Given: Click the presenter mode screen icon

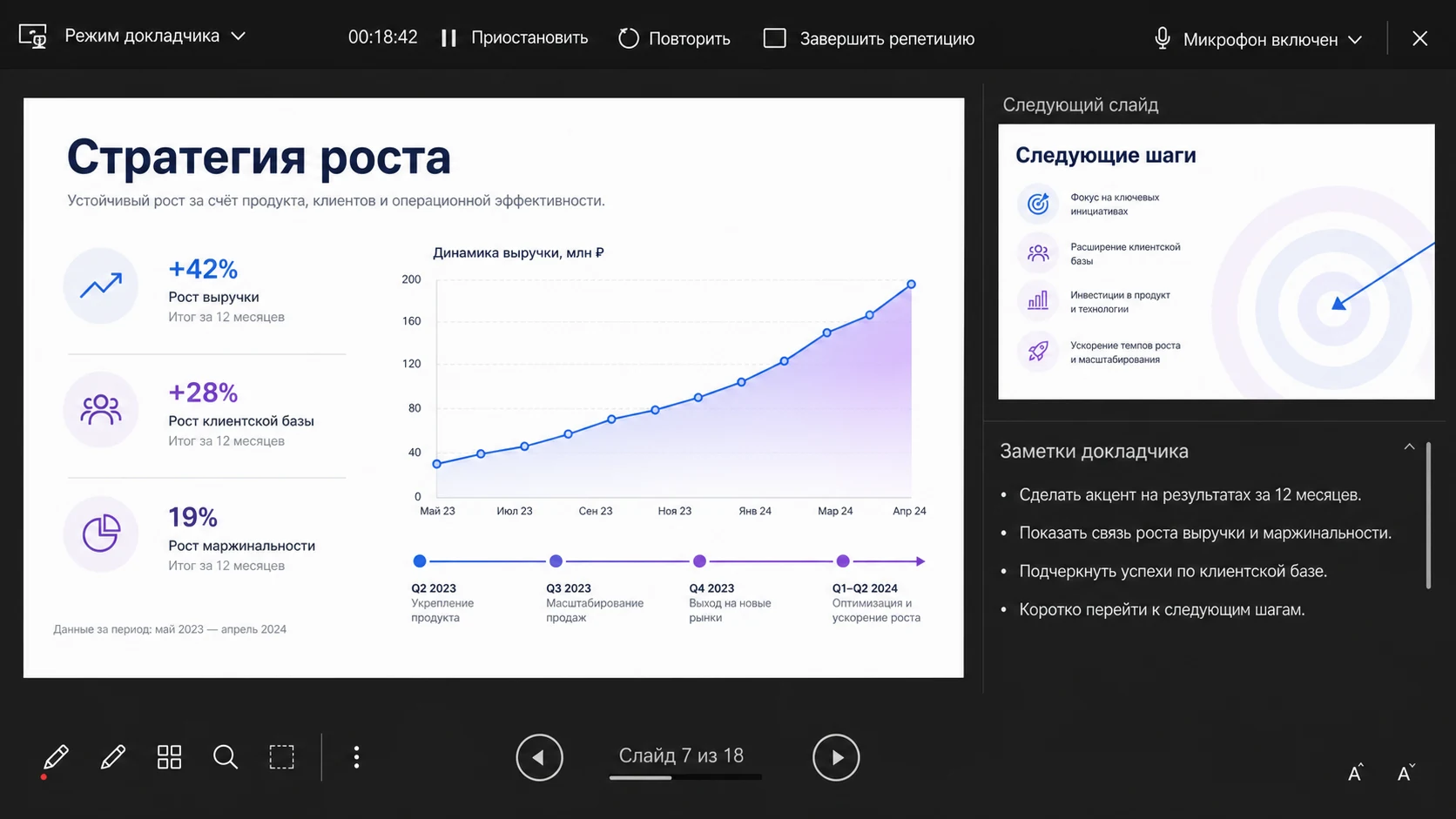Looking at the screenshot, I should point(33,37).
